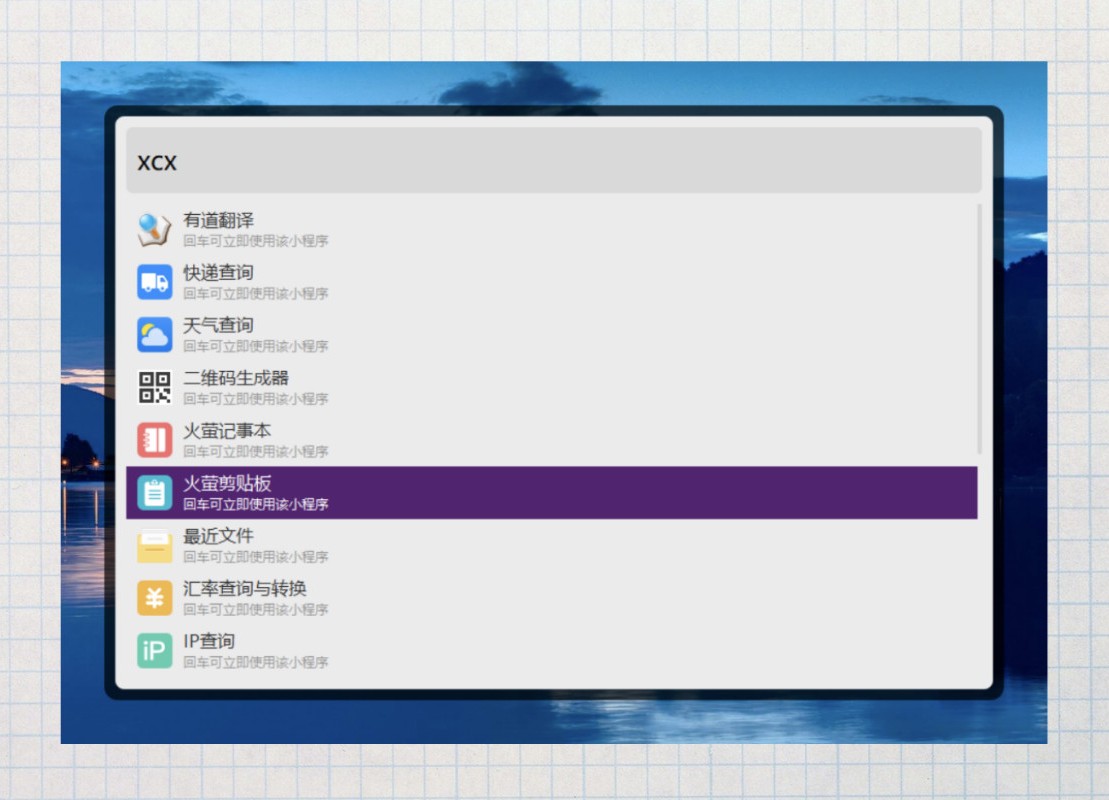This screenshot has height=800, width=1109.
Task: Click the 火萤剪贴板 clipboard icon
Action: point(154,493)
